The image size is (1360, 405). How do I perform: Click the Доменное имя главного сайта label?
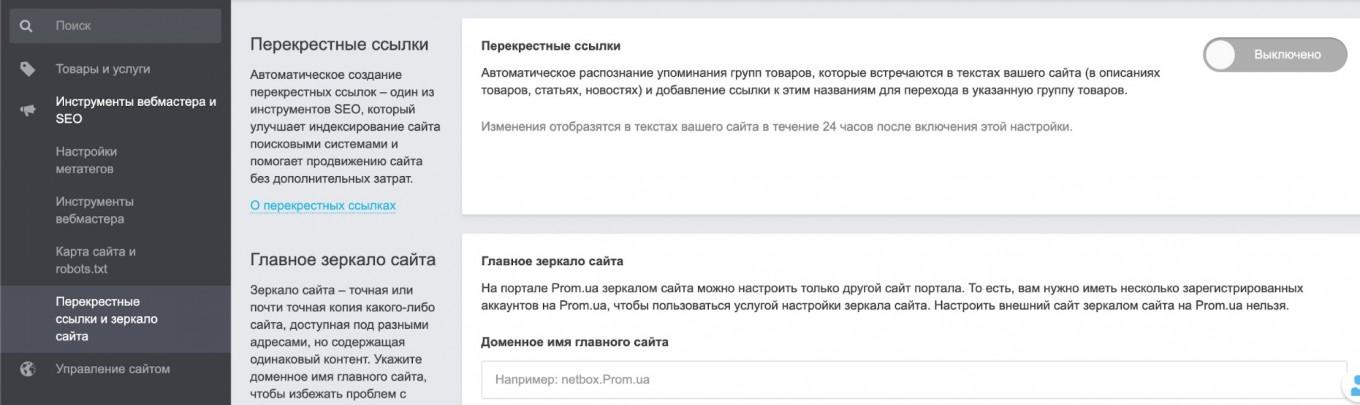pos(574,342)
